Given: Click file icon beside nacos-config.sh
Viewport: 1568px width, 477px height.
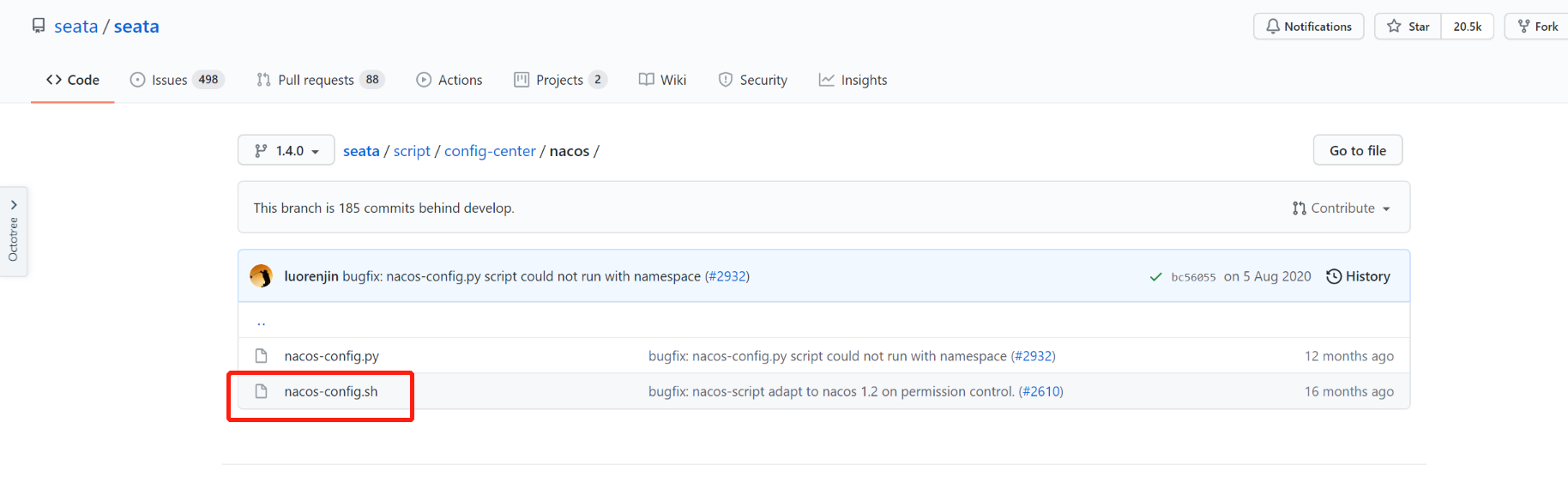Looking at the screenshot, I should tap(262, 391).
